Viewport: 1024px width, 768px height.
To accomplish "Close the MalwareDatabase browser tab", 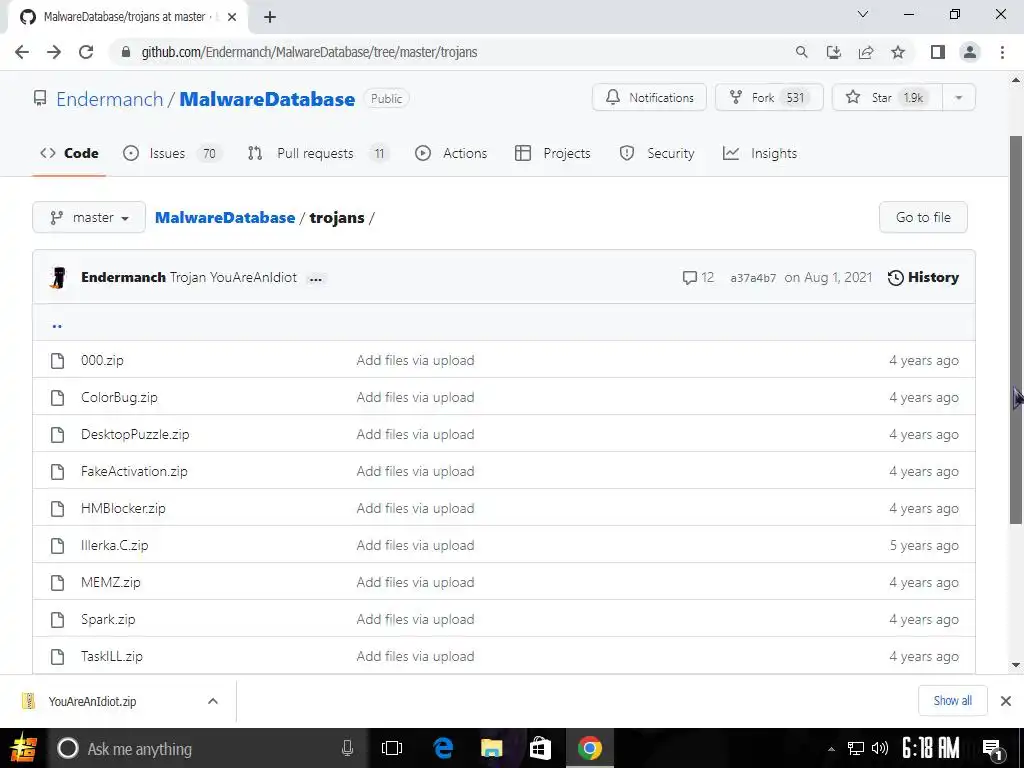I will 232,17.
